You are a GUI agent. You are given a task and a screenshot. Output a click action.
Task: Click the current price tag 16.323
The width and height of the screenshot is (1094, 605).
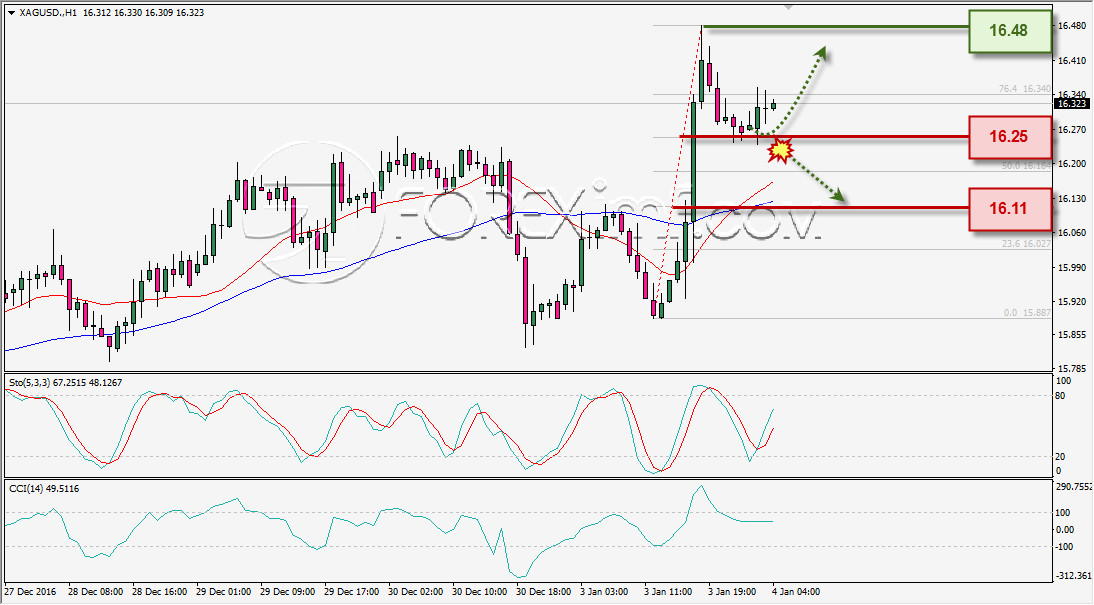[x=1071, y=104]
